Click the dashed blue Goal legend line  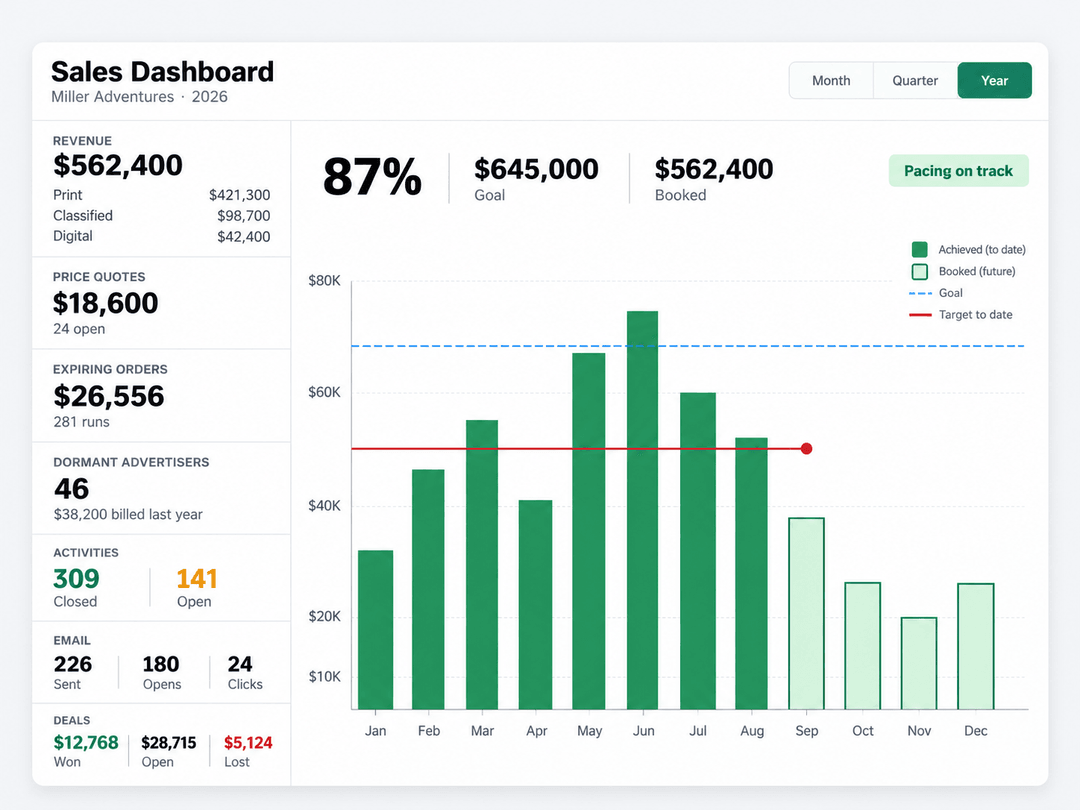click(x=920, y=293)
